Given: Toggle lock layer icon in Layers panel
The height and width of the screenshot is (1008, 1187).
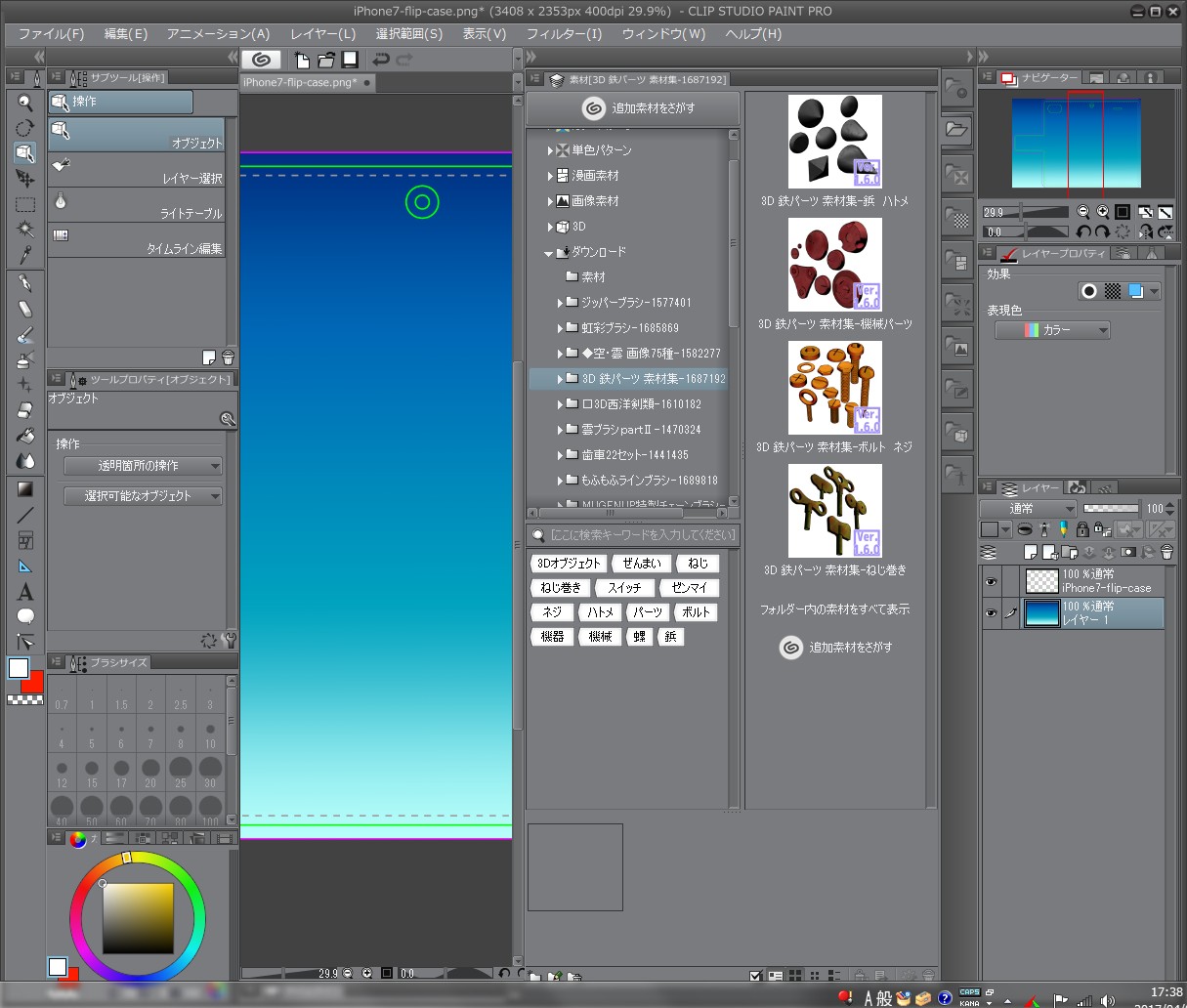Looking at the screenshot, I should (1081, 529).
